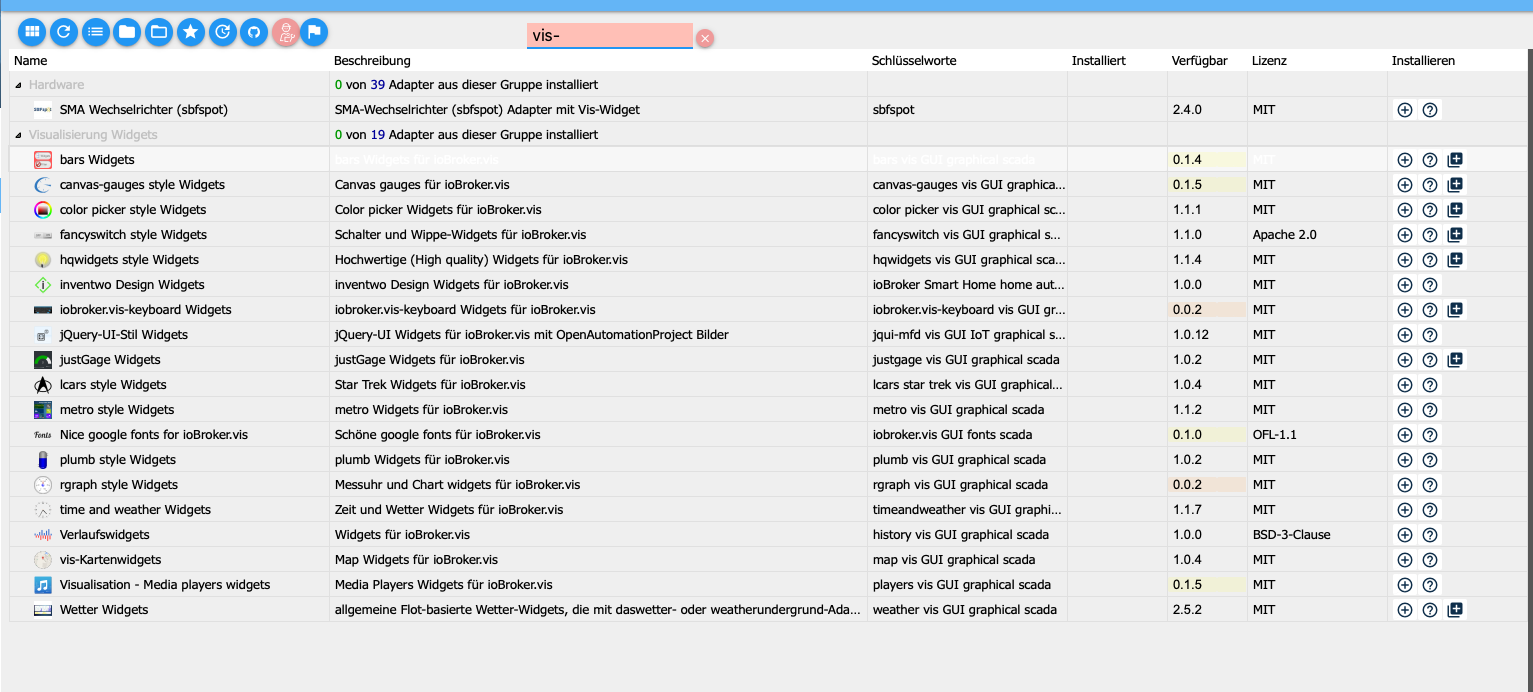Install lcars style Widgets

click(x=1405, y=385)
